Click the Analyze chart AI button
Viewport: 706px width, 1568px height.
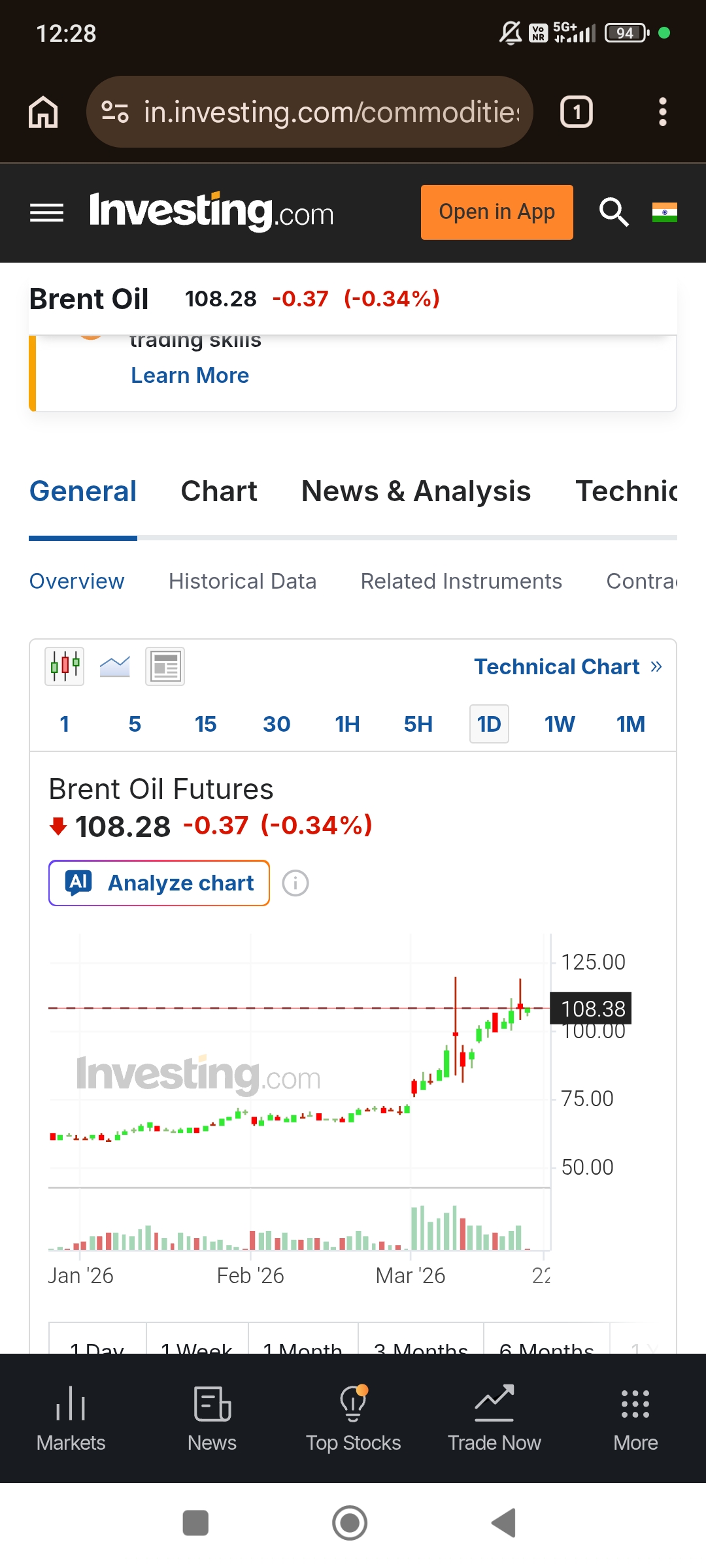(x=160, y=883)
